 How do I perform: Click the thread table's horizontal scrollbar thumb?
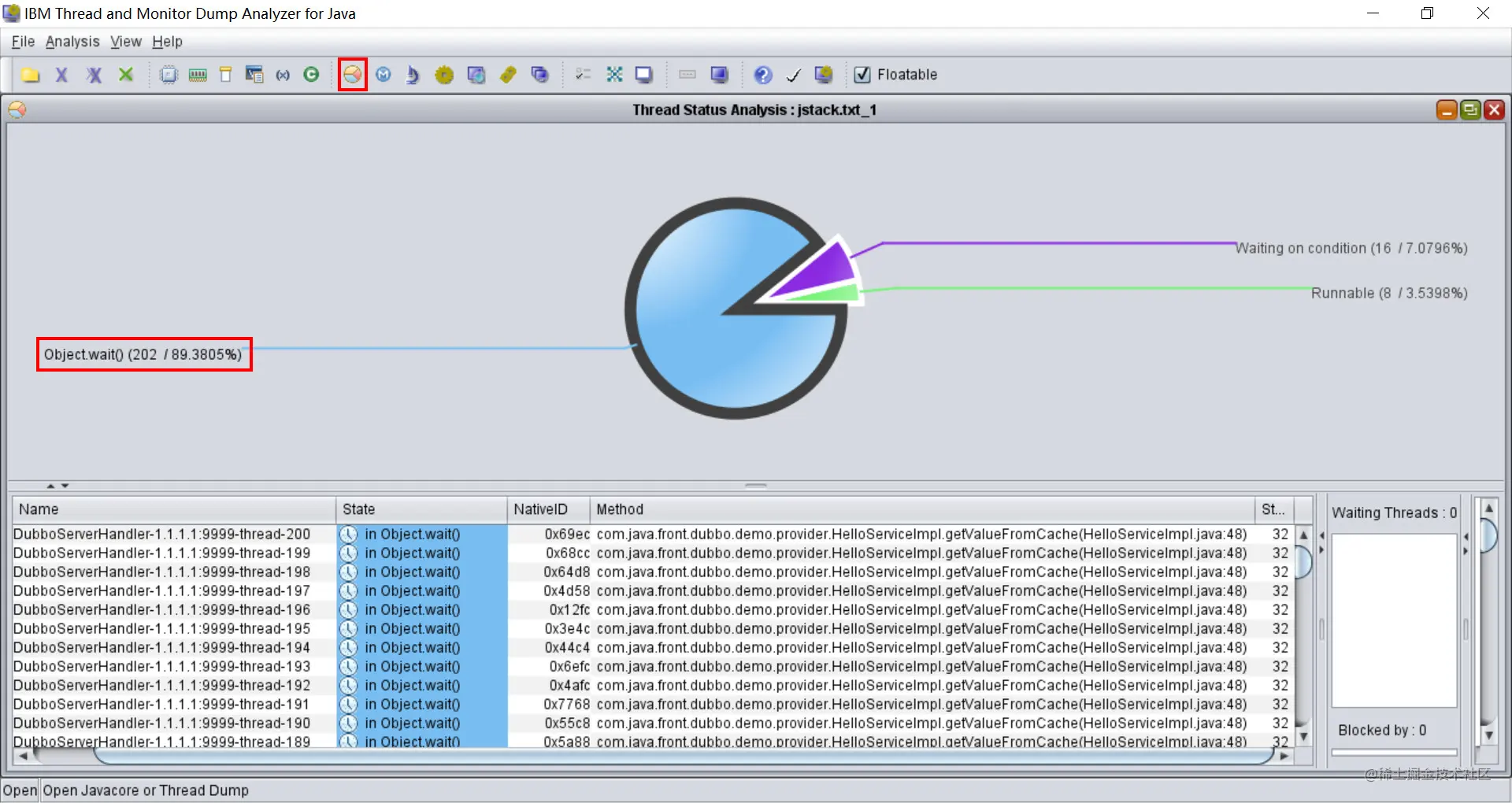684,756
